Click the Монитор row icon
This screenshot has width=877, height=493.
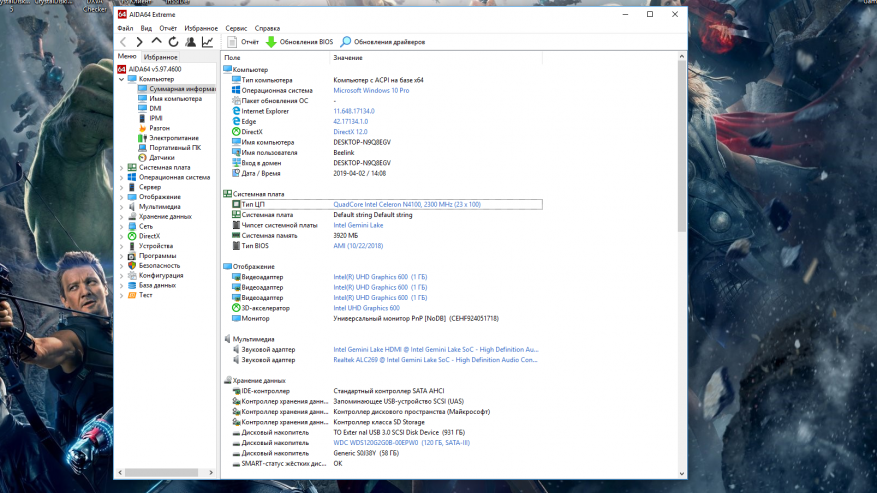point(236,318)
